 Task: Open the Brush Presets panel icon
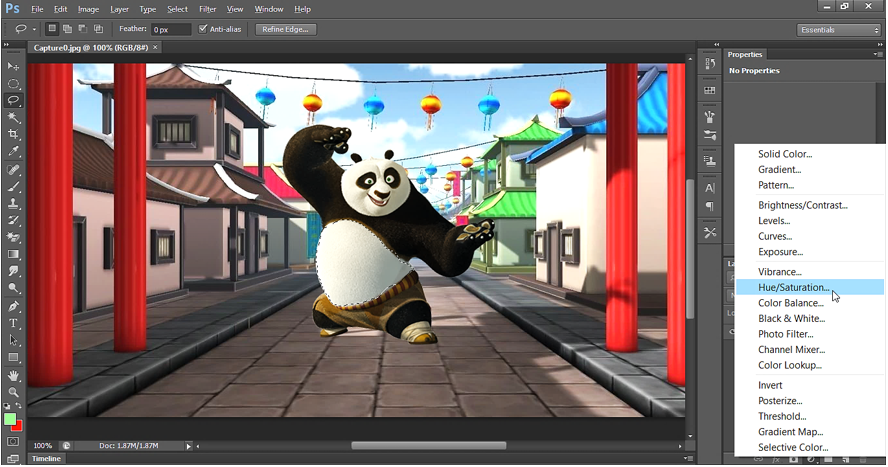coord(710,135)
